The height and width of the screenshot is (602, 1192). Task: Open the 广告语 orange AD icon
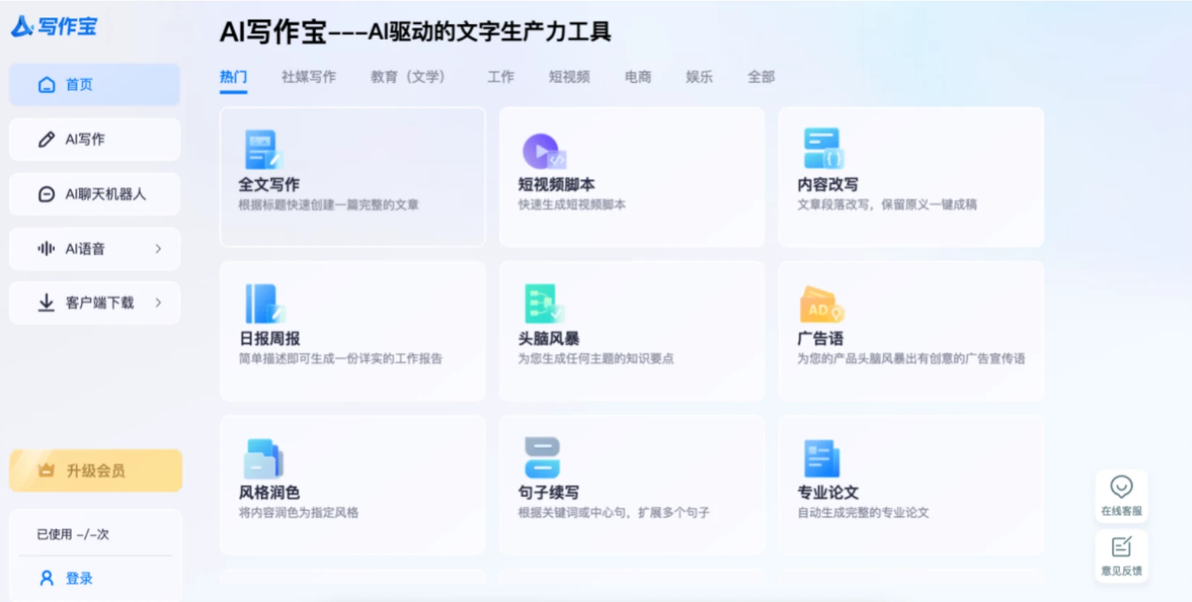tap(822, 304)
